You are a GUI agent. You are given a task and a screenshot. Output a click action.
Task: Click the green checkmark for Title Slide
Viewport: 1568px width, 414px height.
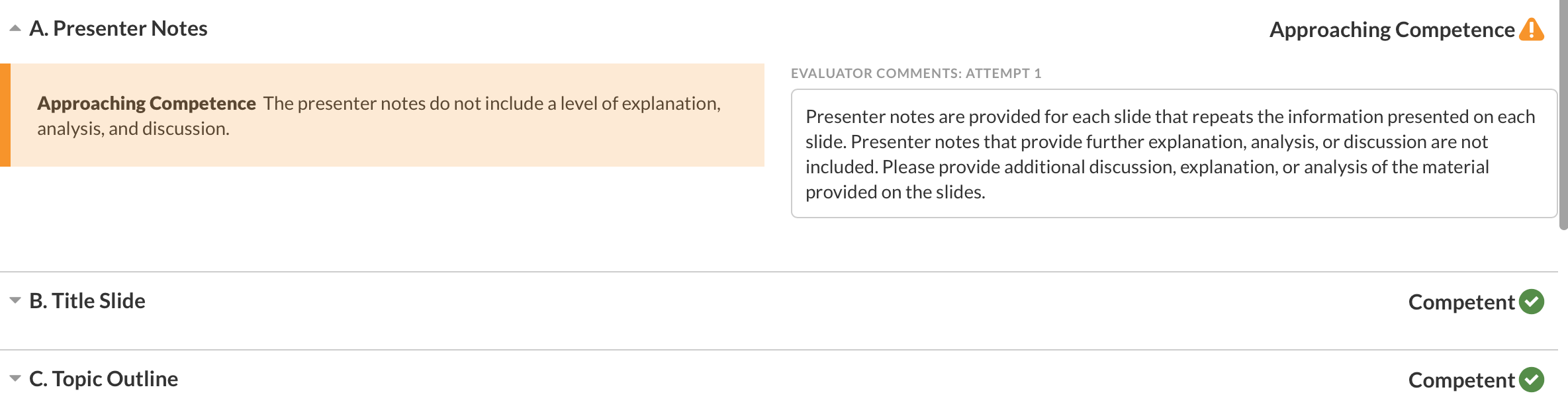pyautogui.click(x=1532, y=302)
